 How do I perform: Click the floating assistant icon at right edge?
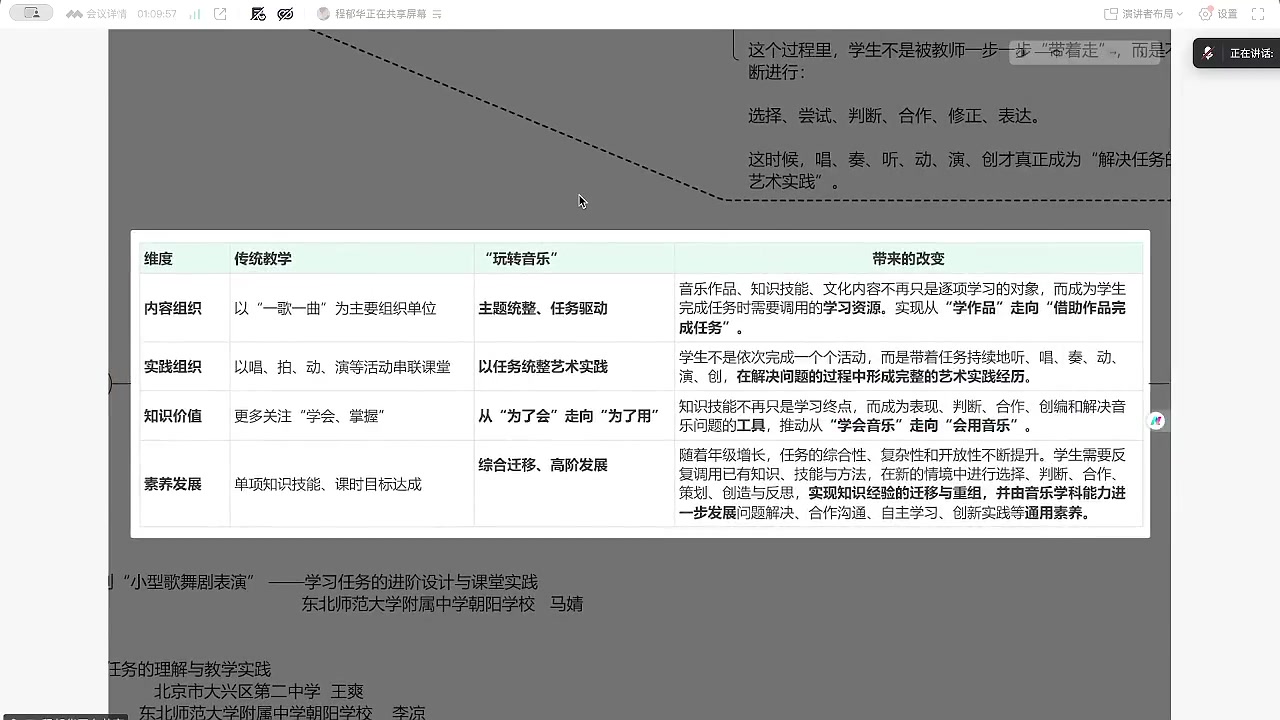point(1156,421)
